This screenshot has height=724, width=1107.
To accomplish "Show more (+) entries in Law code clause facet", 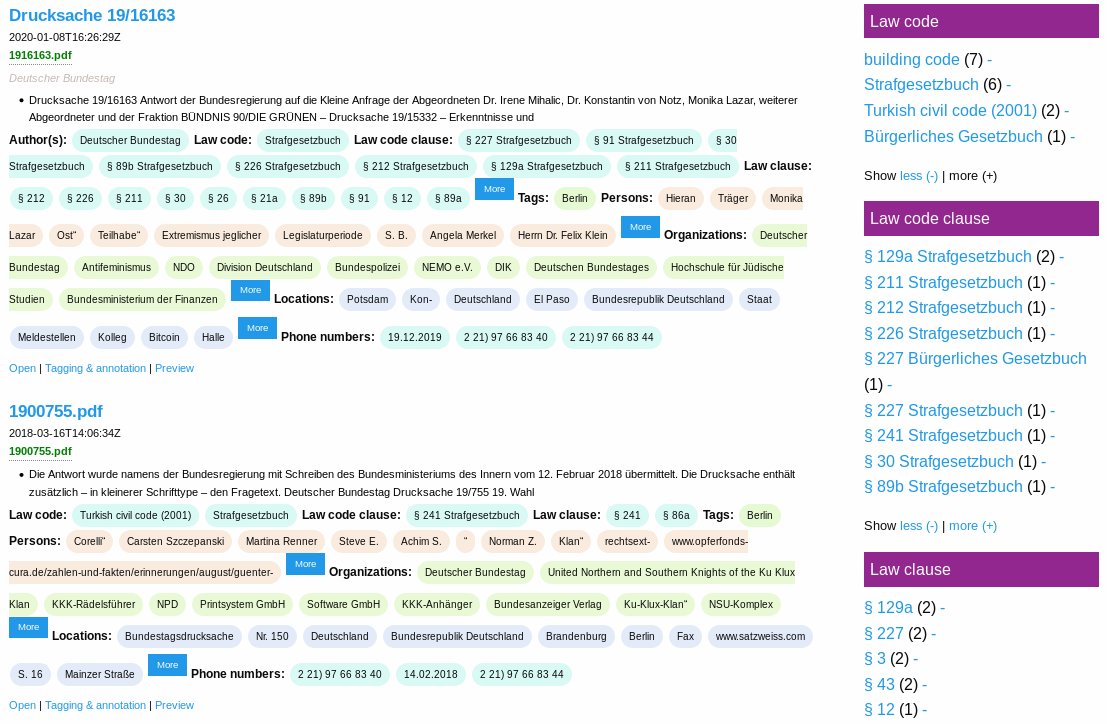I will click(973, 526).
